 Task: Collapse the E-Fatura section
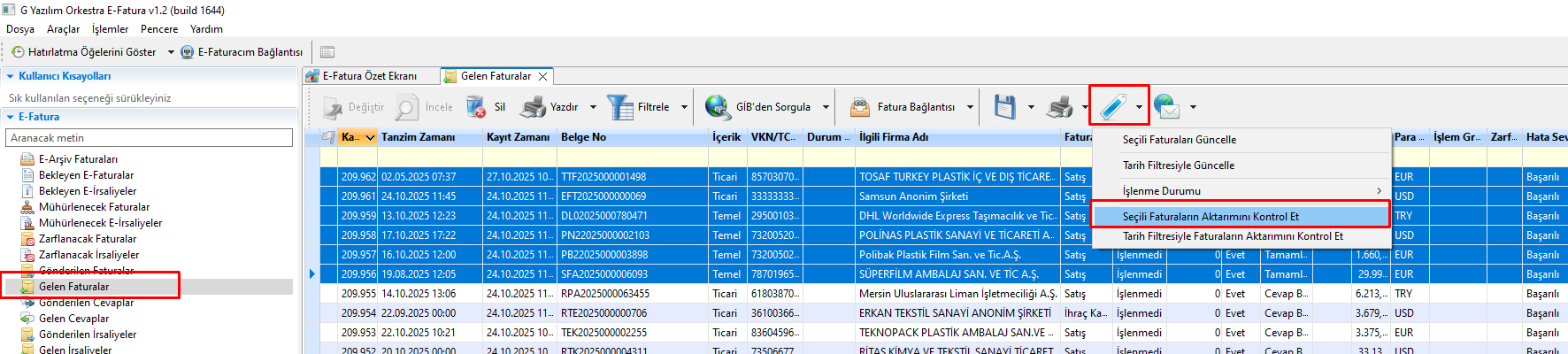coord(11,117)
